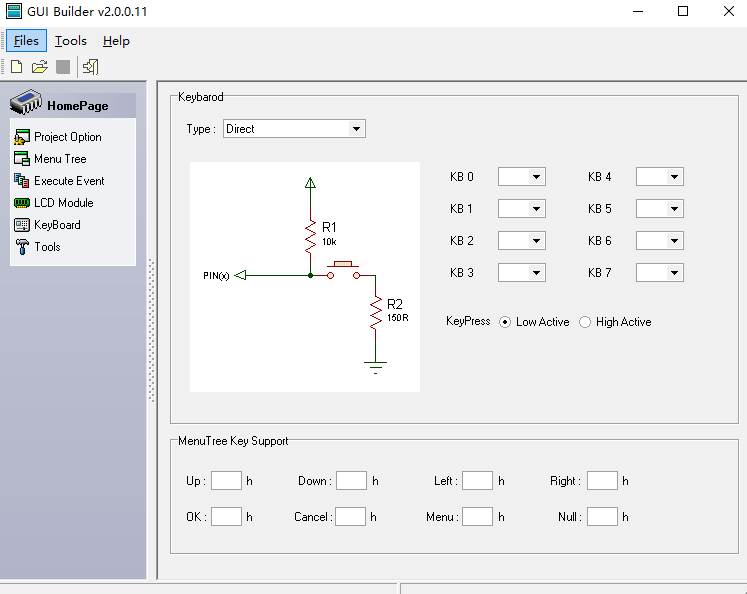Image resolution: width=747 pixels, height=594 pixels.
Task: Click the Execute Event icon
Action: (x=22, y=181)
